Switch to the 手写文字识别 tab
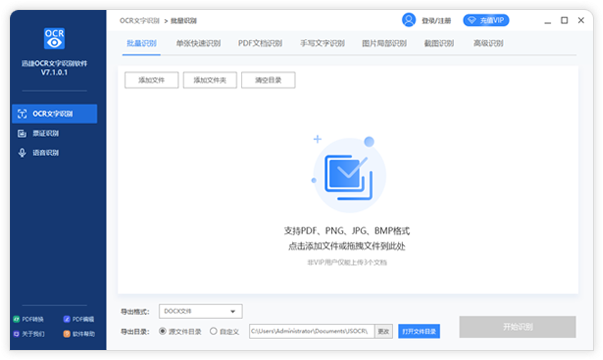 323,43
